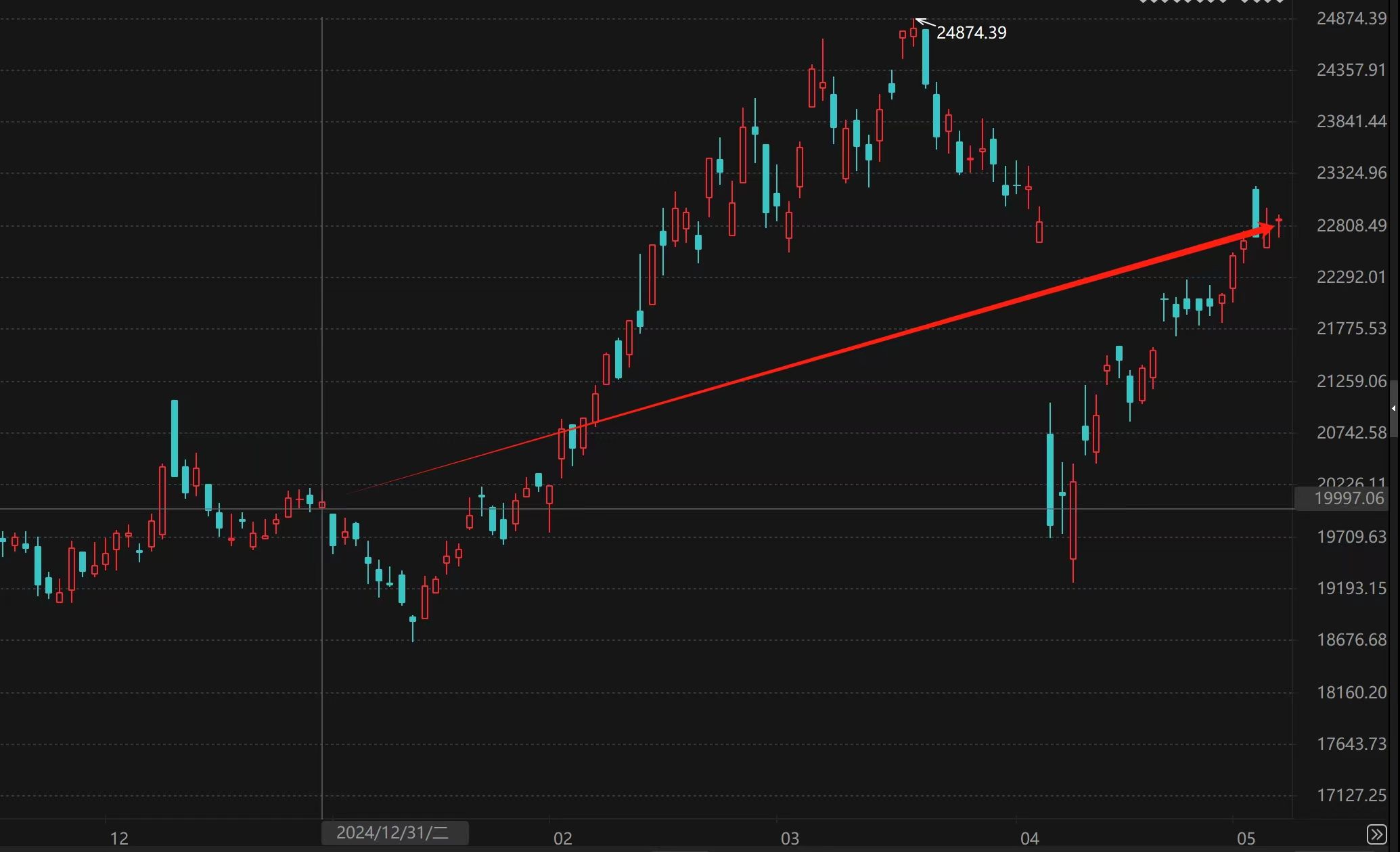This screenshot has width=1400, height=852.
Task: Click the month 03 label on time axis
Action: pos(790,839)
